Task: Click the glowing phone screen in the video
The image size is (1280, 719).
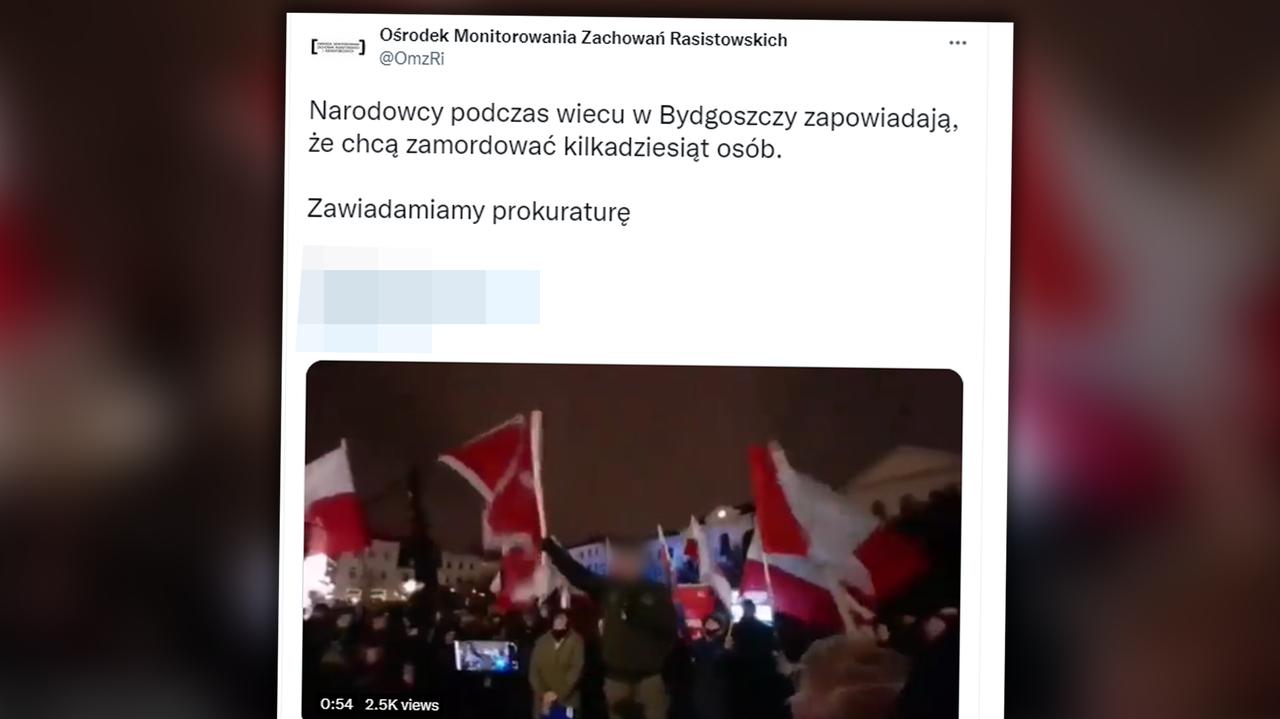Action: point(486,655)
